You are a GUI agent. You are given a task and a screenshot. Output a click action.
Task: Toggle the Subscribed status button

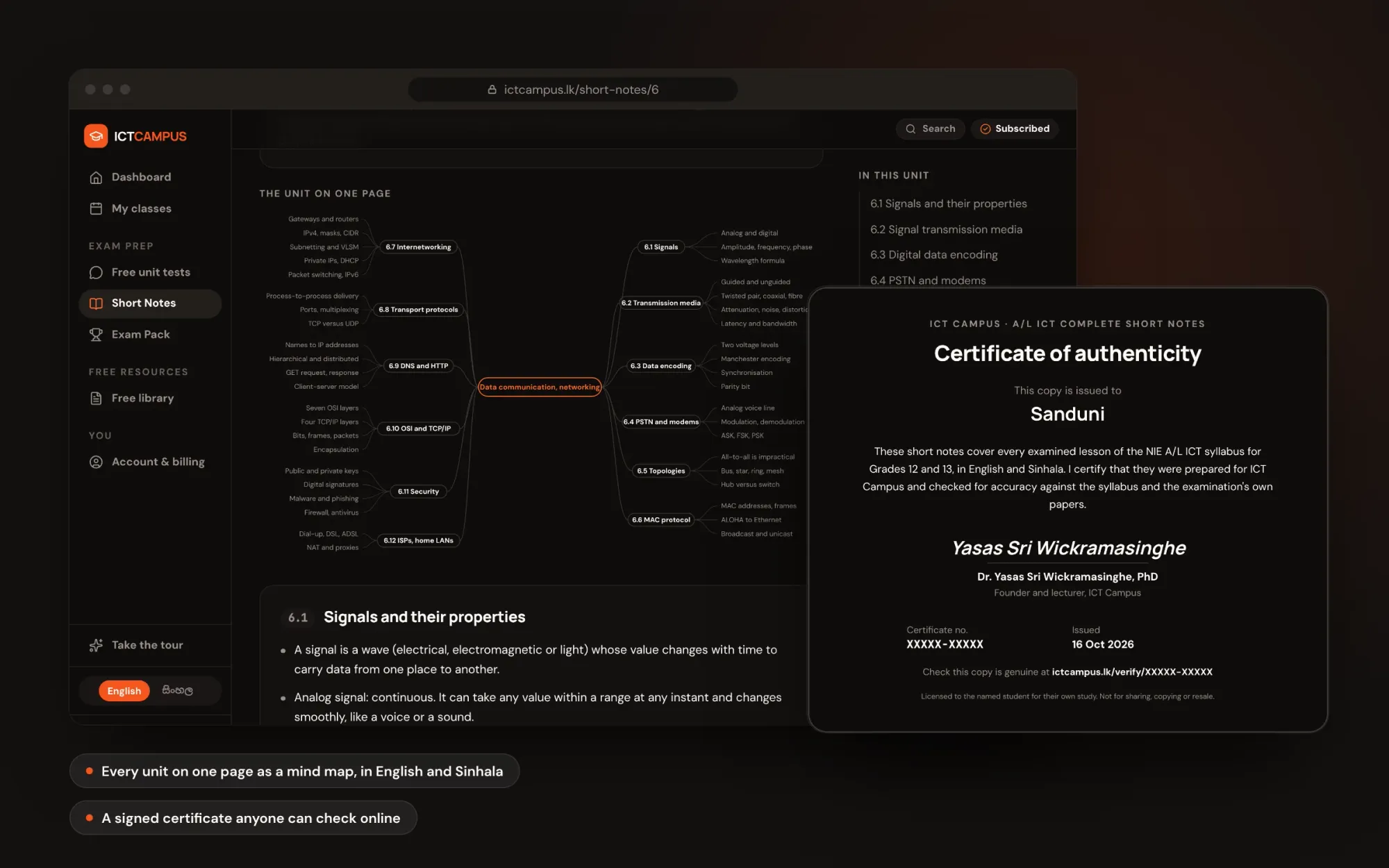tap(1015, 129)
